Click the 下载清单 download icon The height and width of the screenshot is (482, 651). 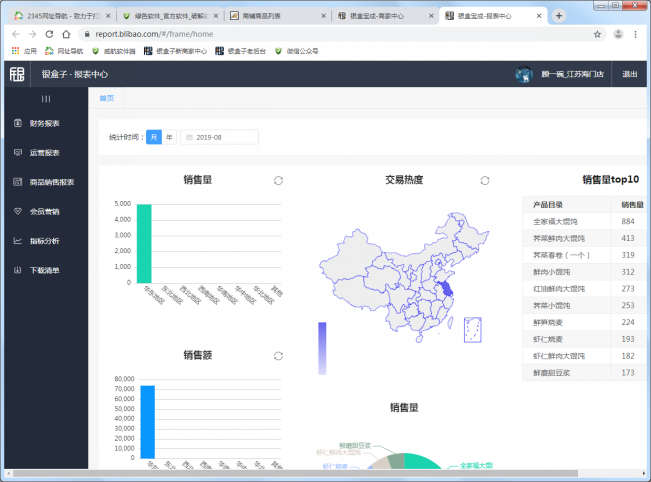(x=18, y=270)
